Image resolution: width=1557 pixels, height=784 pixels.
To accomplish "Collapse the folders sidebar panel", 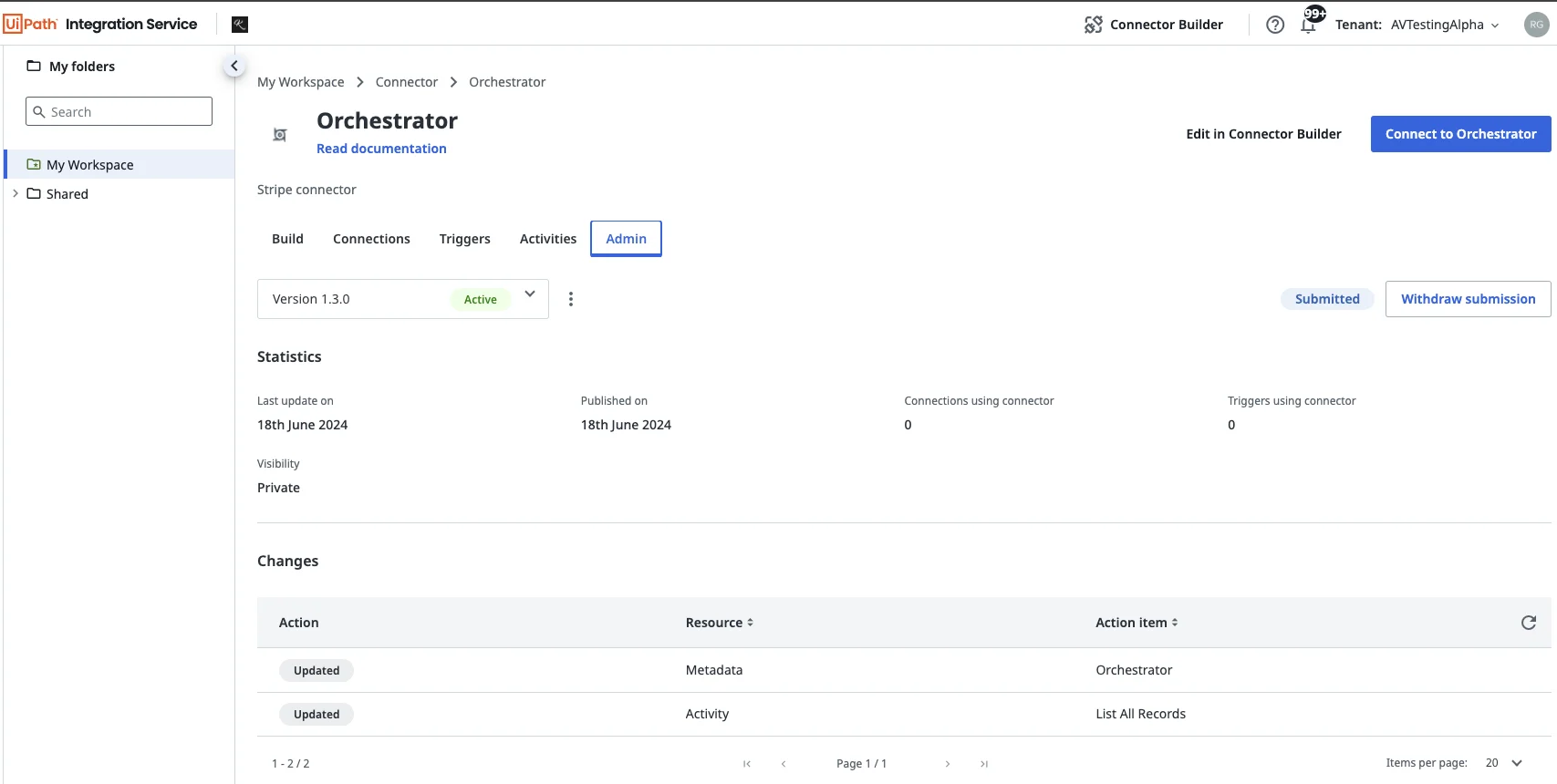I will coord(234,66).
